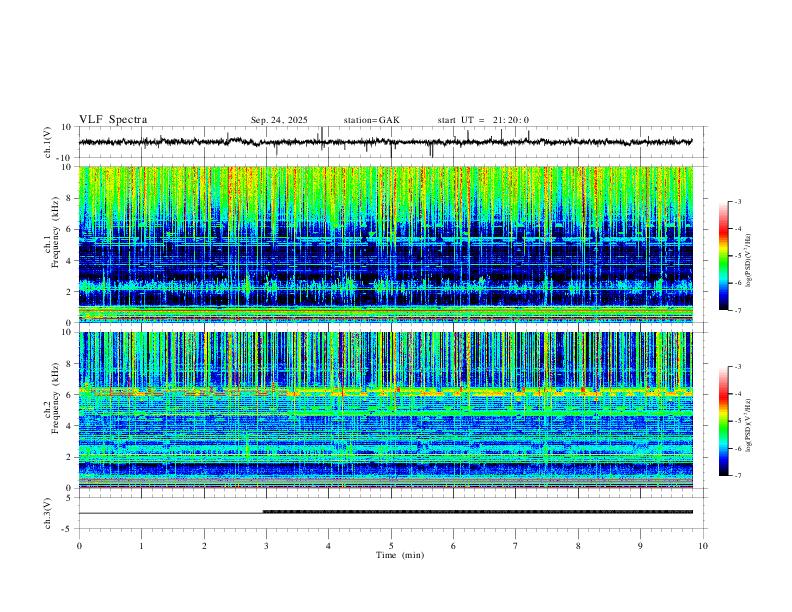Click the "4" kHz tick on ch.2 spectrogram
This screenshot has width=792, height=612.
(x=70, y=426)
